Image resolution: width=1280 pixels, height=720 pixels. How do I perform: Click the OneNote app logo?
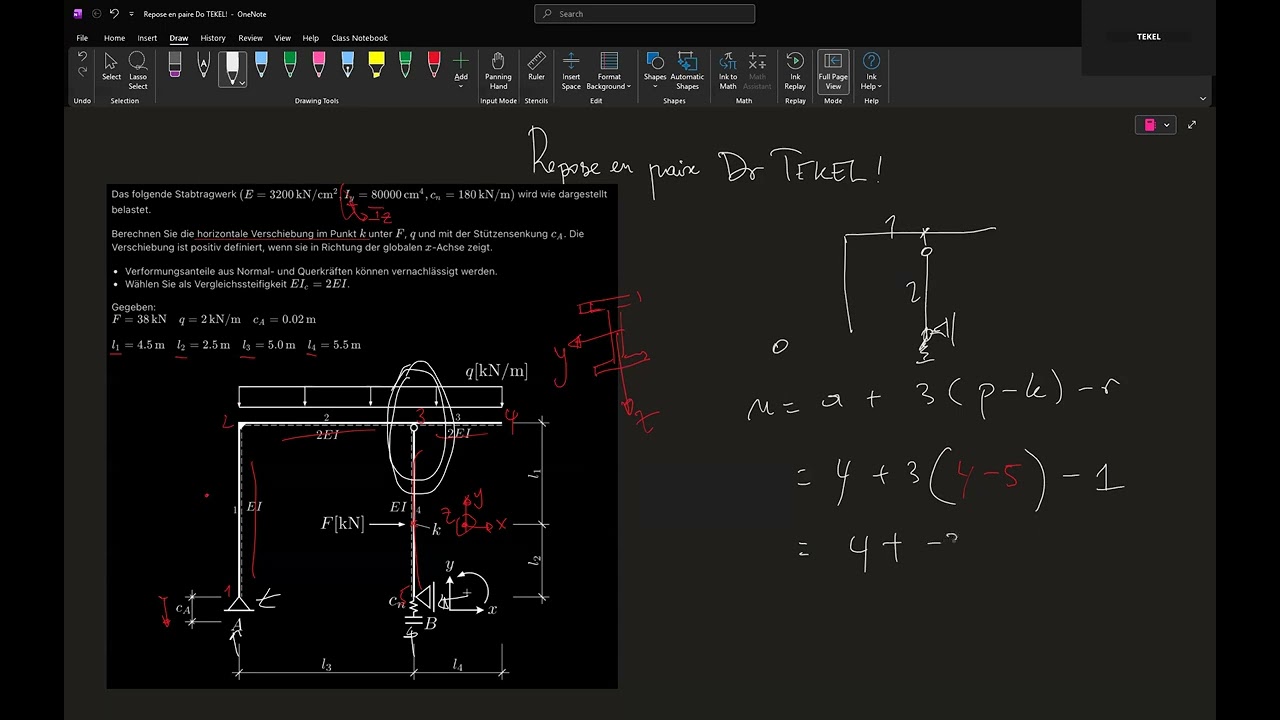(78, 14)
